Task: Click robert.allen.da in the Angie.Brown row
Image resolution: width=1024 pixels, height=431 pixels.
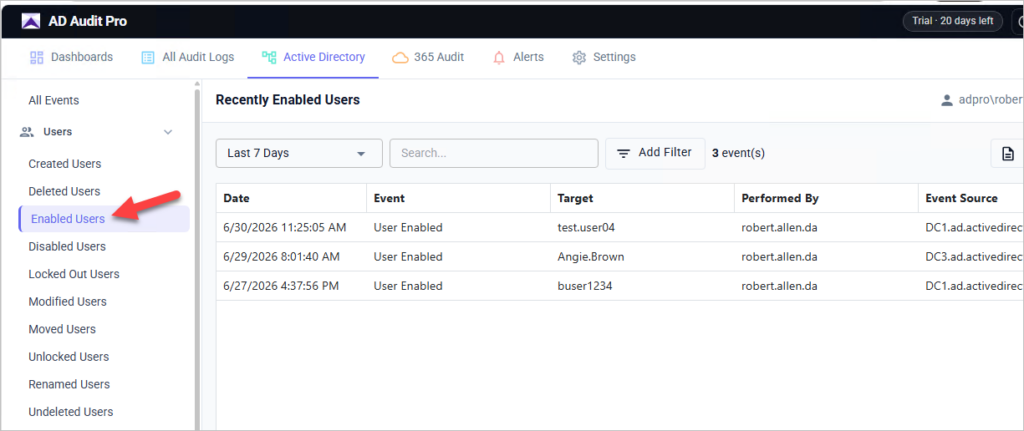Action: [779, 257]
